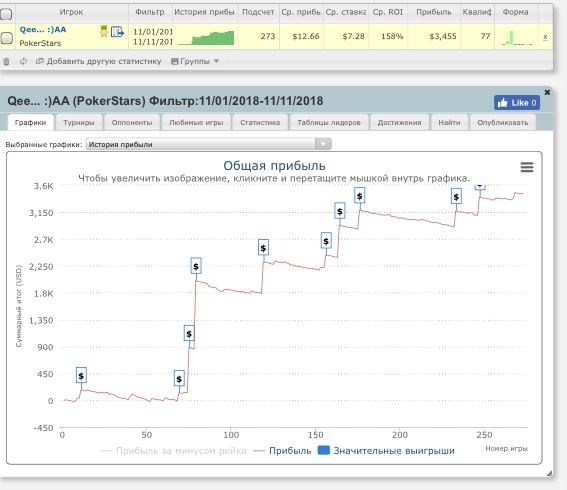Viewport: 567px width, 490px height.
Task: Tick the checkbox for Qee... :)AA row
Action: (x=7, y=38)
